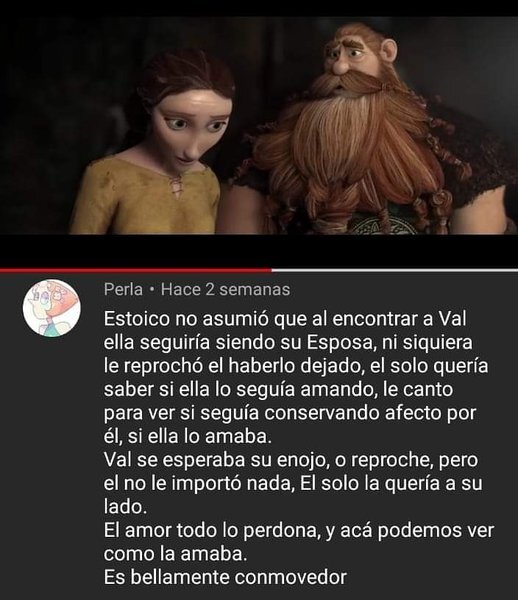Select the line "saber si ella lo seguía amando"

(x=279, y=390)
